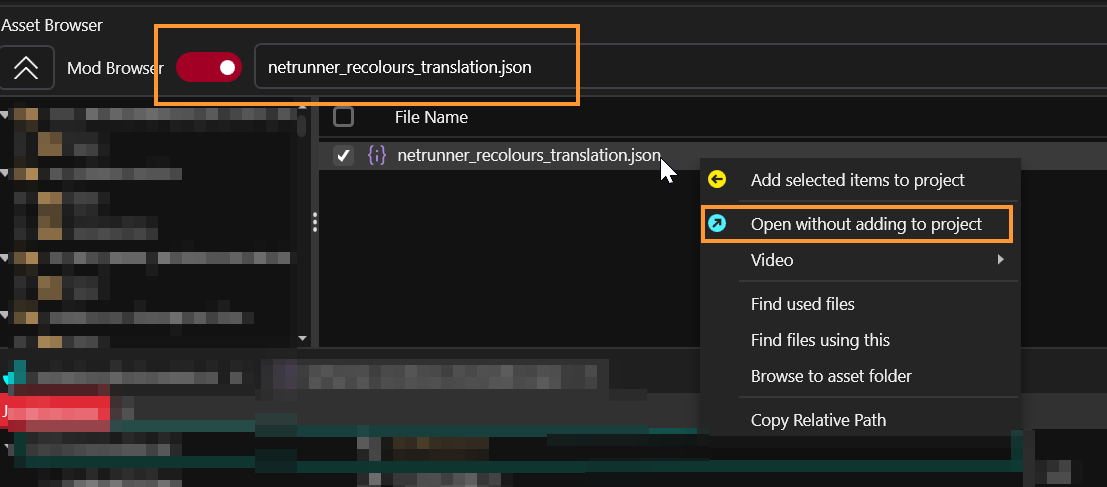Click the double-chevron collapse button beside Mod Browser
This screenshot has width=1107, height=487.
(x=25, y=68)
